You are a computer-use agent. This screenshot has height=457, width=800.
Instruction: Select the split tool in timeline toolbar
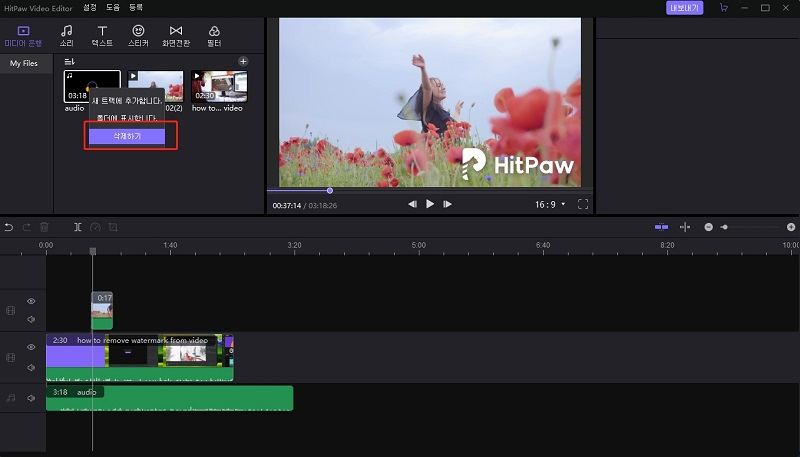(78, 227)
